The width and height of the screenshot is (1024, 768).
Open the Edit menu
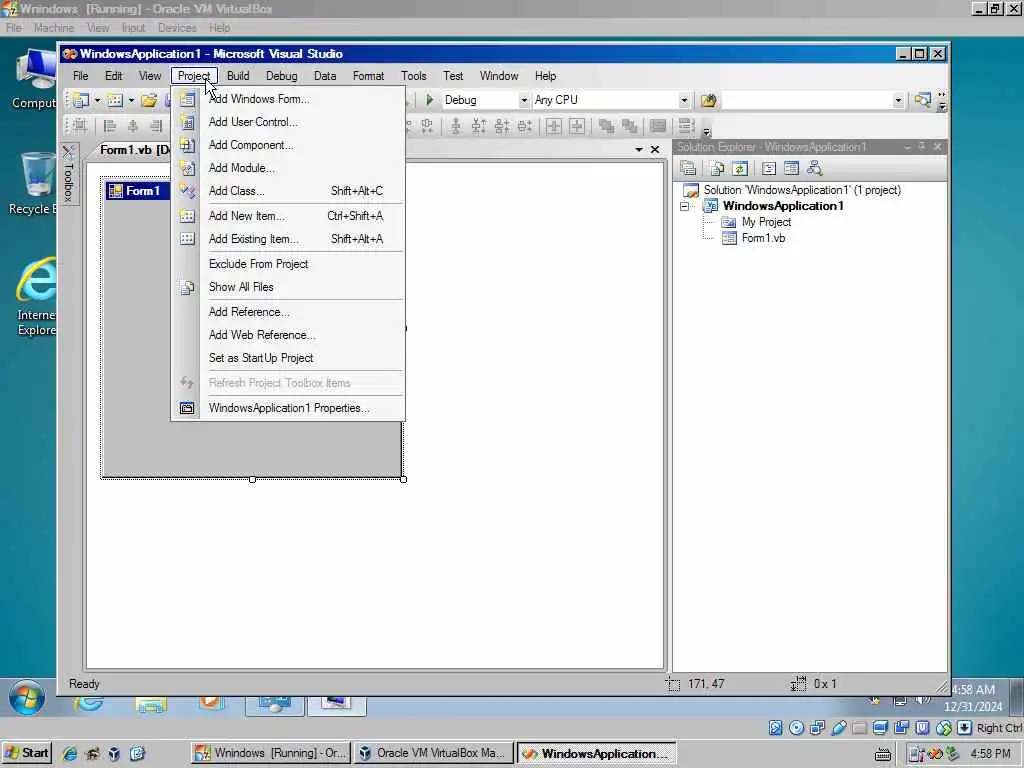coord(114,76)
